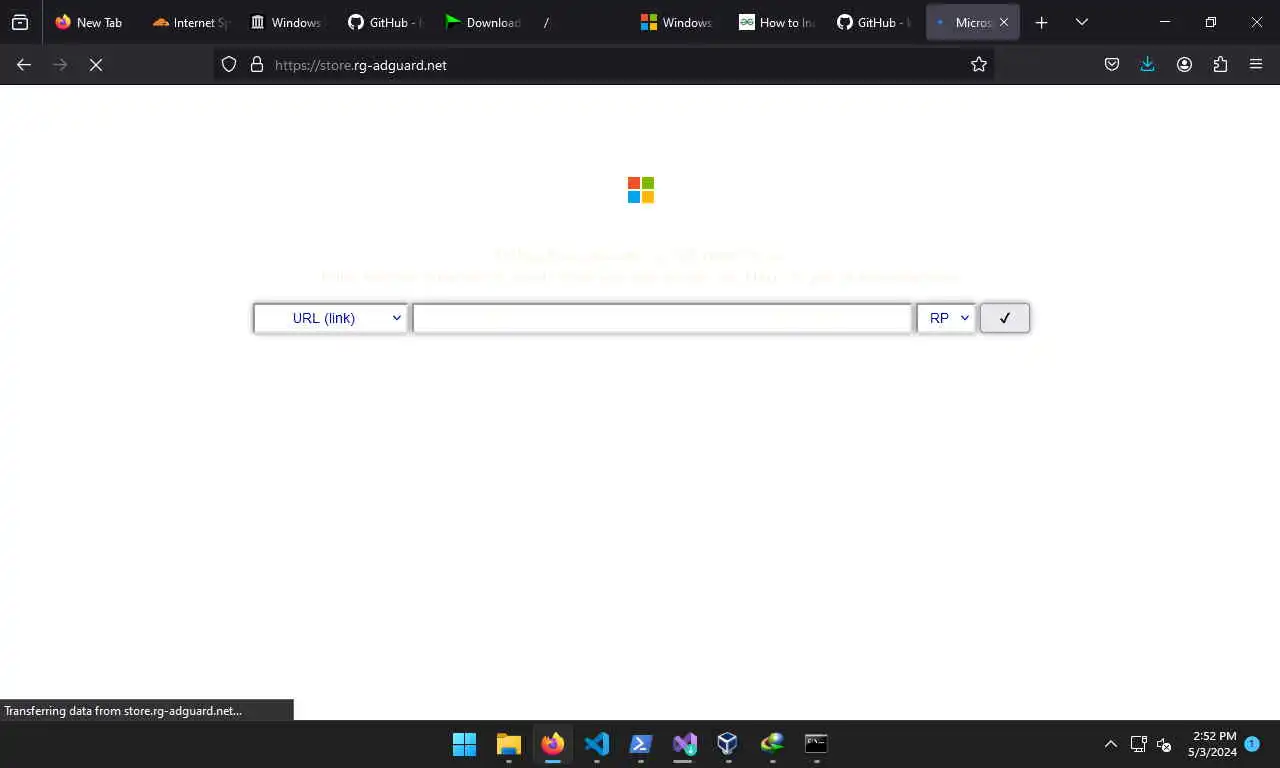The height and width of the screenshot is (768, 1280).
Task: Open the URL (link) type dropdown
Action: [x=331, y=318]
